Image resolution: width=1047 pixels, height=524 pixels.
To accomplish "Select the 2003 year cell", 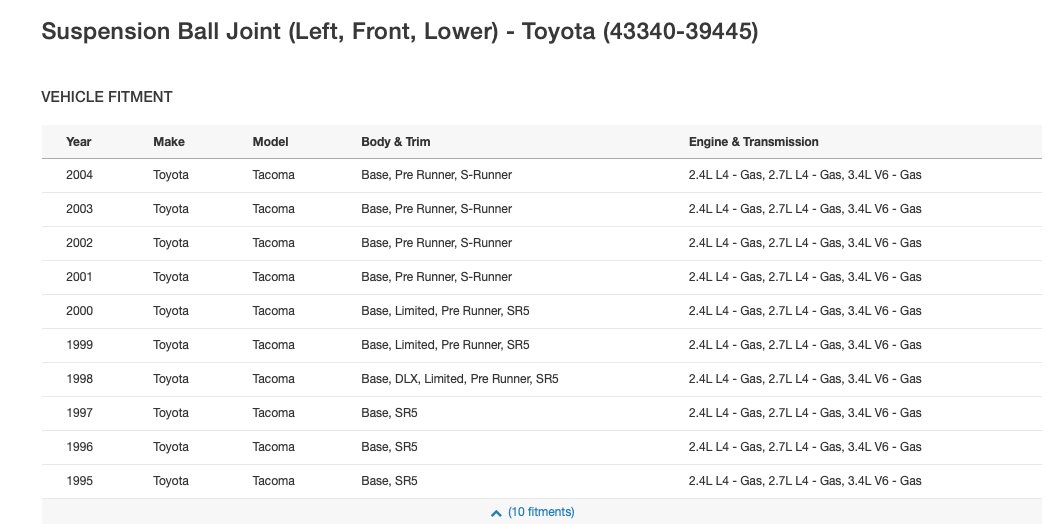I will tap(79, 209).
